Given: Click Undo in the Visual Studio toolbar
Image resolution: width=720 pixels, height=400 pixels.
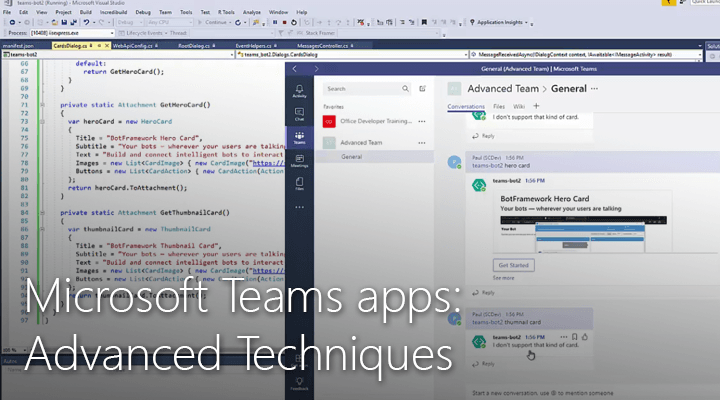Looking at the screenshot, I should (x=86, y=22).
